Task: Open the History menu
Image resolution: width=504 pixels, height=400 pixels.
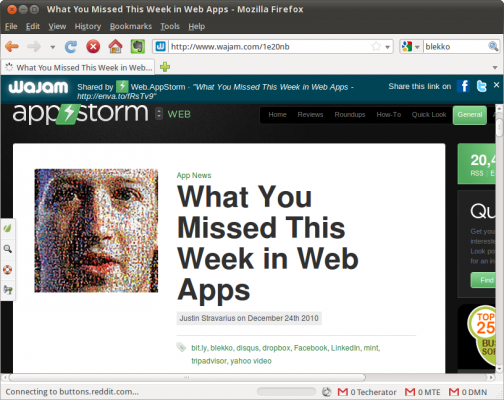Action: [88, 26]
